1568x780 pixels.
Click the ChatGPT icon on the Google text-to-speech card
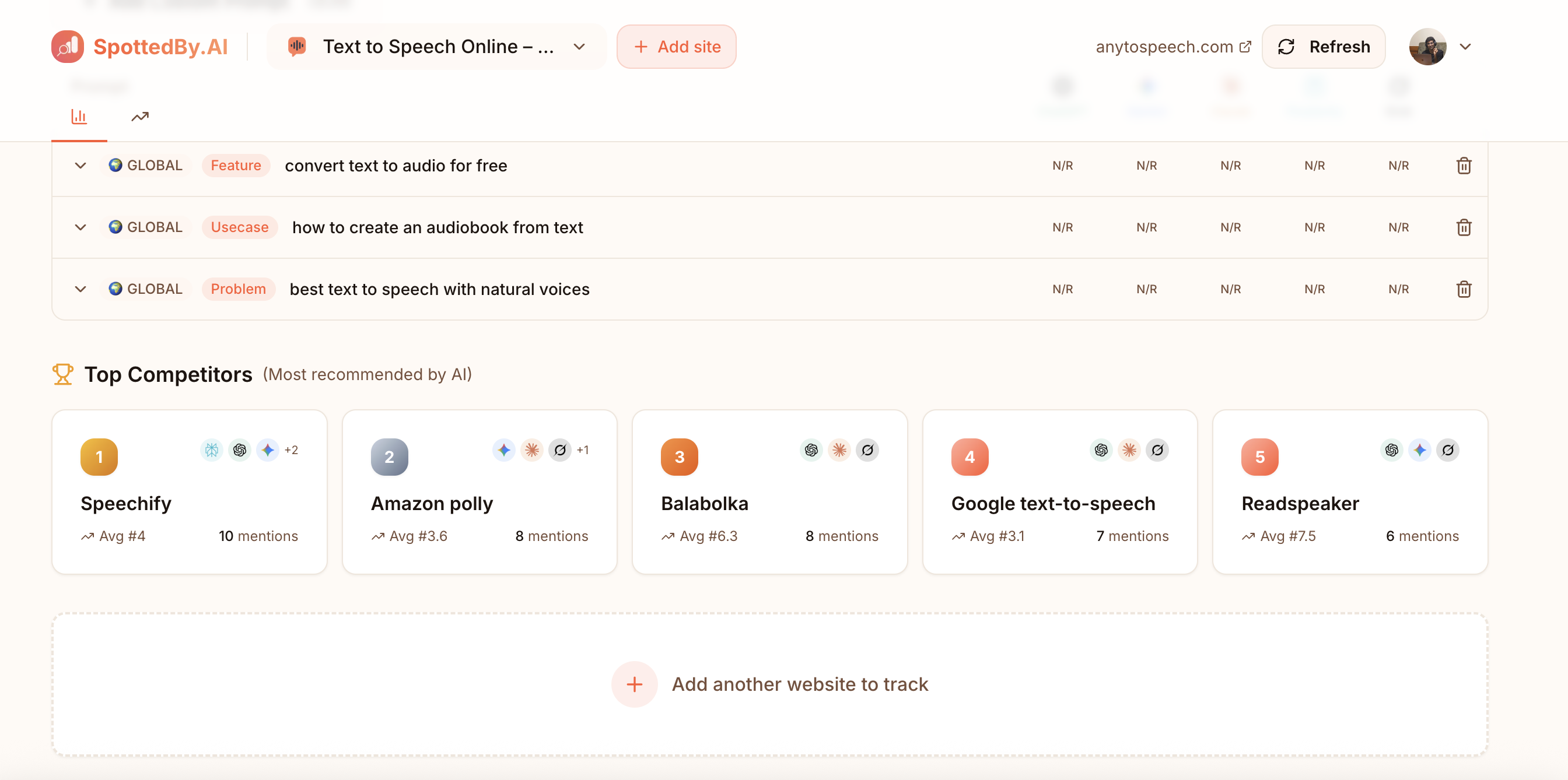pyautogui.click(x=1101, y=450)
